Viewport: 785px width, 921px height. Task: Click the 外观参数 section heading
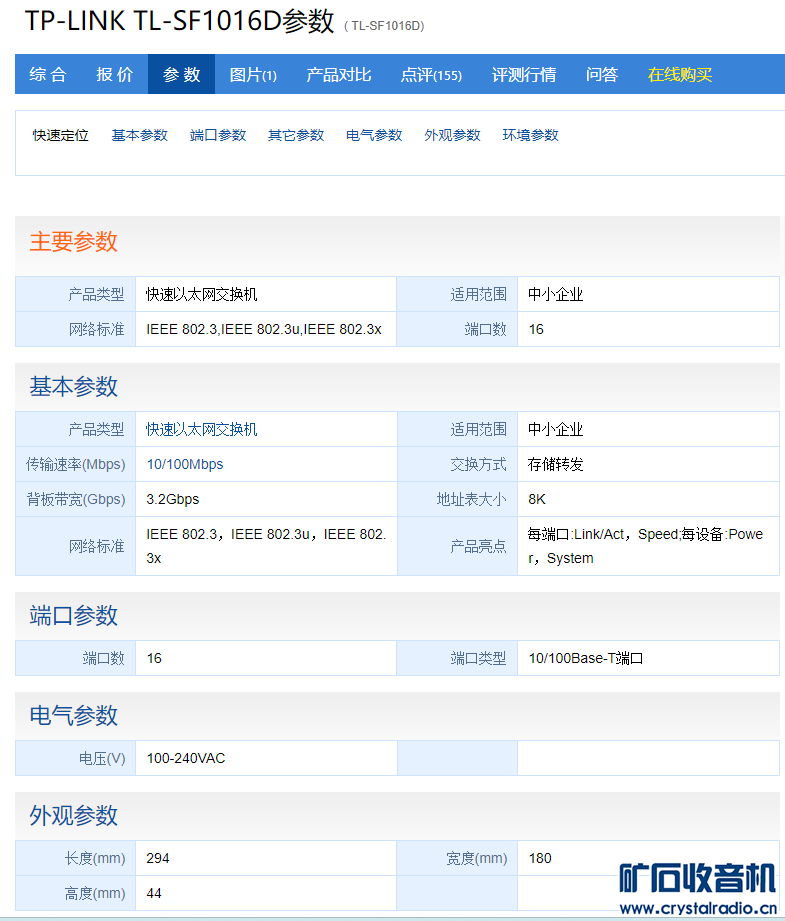coord(73,816)
